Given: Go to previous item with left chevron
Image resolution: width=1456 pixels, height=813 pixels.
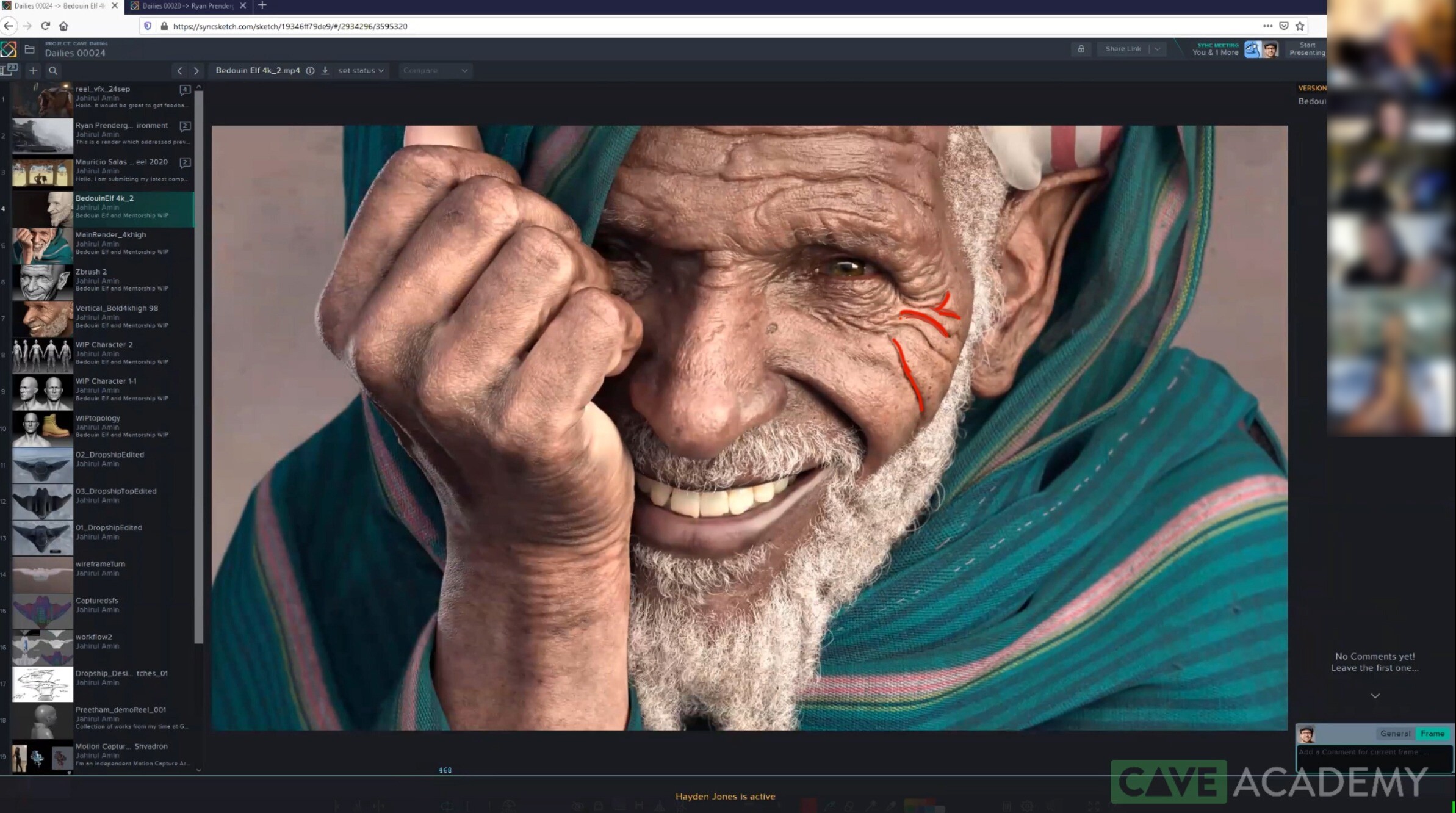Looking at the screenshot, I should (x=179, y=71).
